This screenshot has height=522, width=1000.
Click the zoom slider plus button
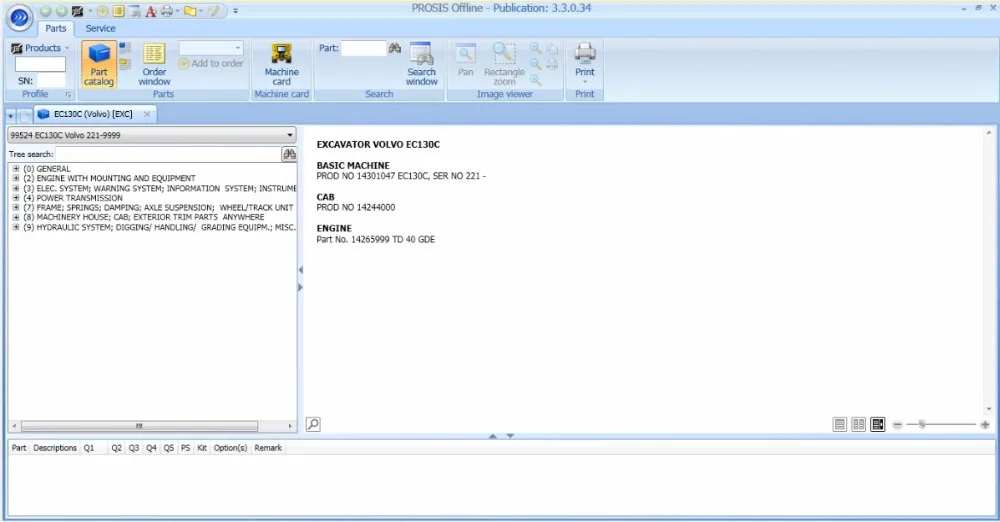[x=985, y=425]
